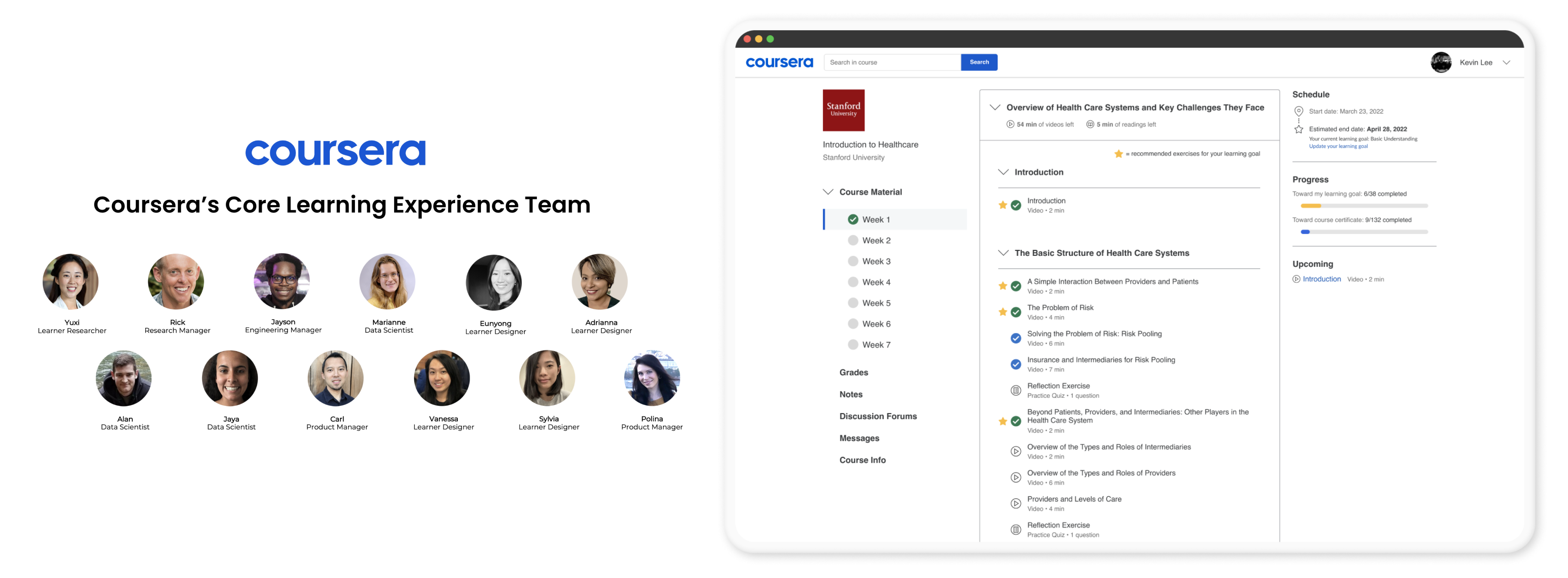The height and width of the screenshot is (578, 1568).
Task: Collapse the Introduction lesson group chevron
Action: click(x=1003, y=172)
